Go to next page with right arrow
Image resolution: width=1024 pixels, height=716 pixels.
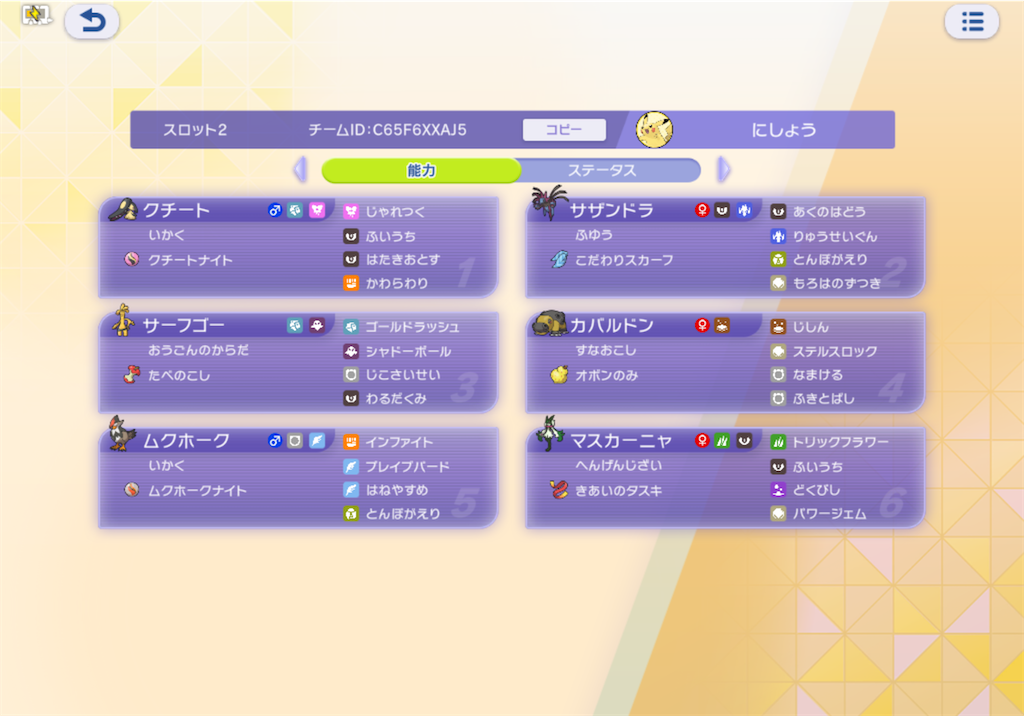pyautogui.click(x=724, y=170)
